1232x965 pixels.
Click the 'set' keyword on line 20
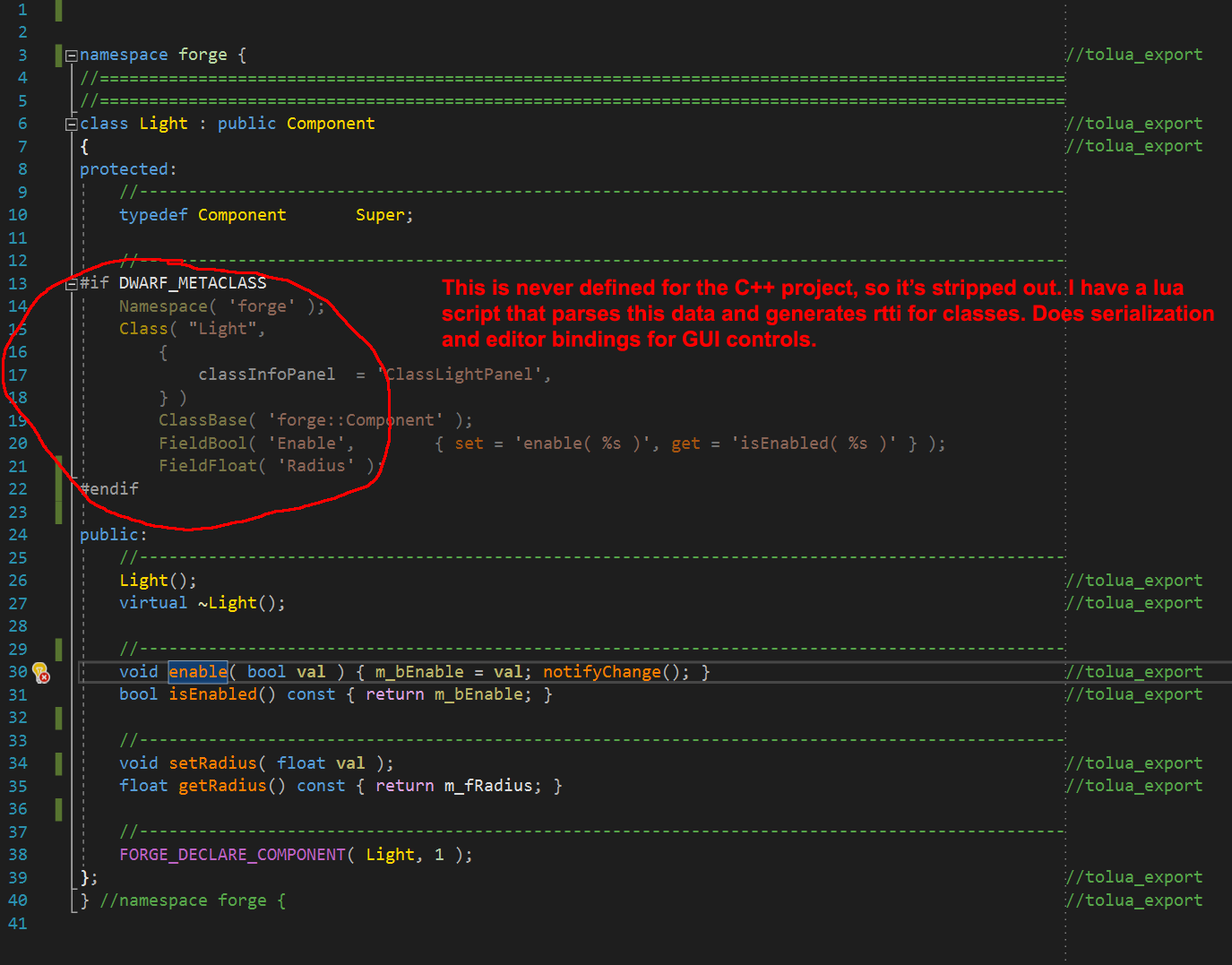point(469,444)
